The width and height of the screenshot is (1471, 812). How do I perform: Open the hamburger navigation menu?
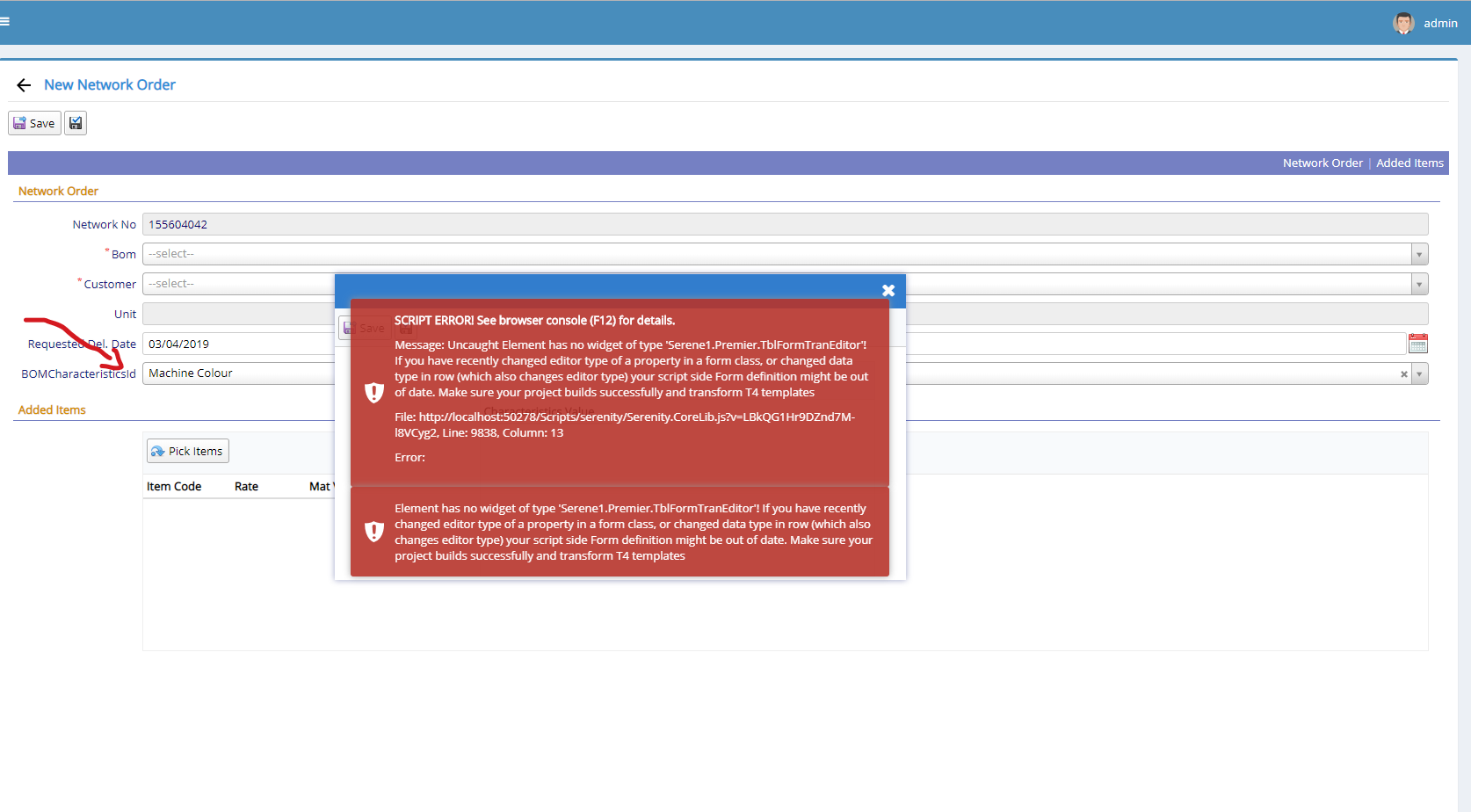click(x=7, y=21)
